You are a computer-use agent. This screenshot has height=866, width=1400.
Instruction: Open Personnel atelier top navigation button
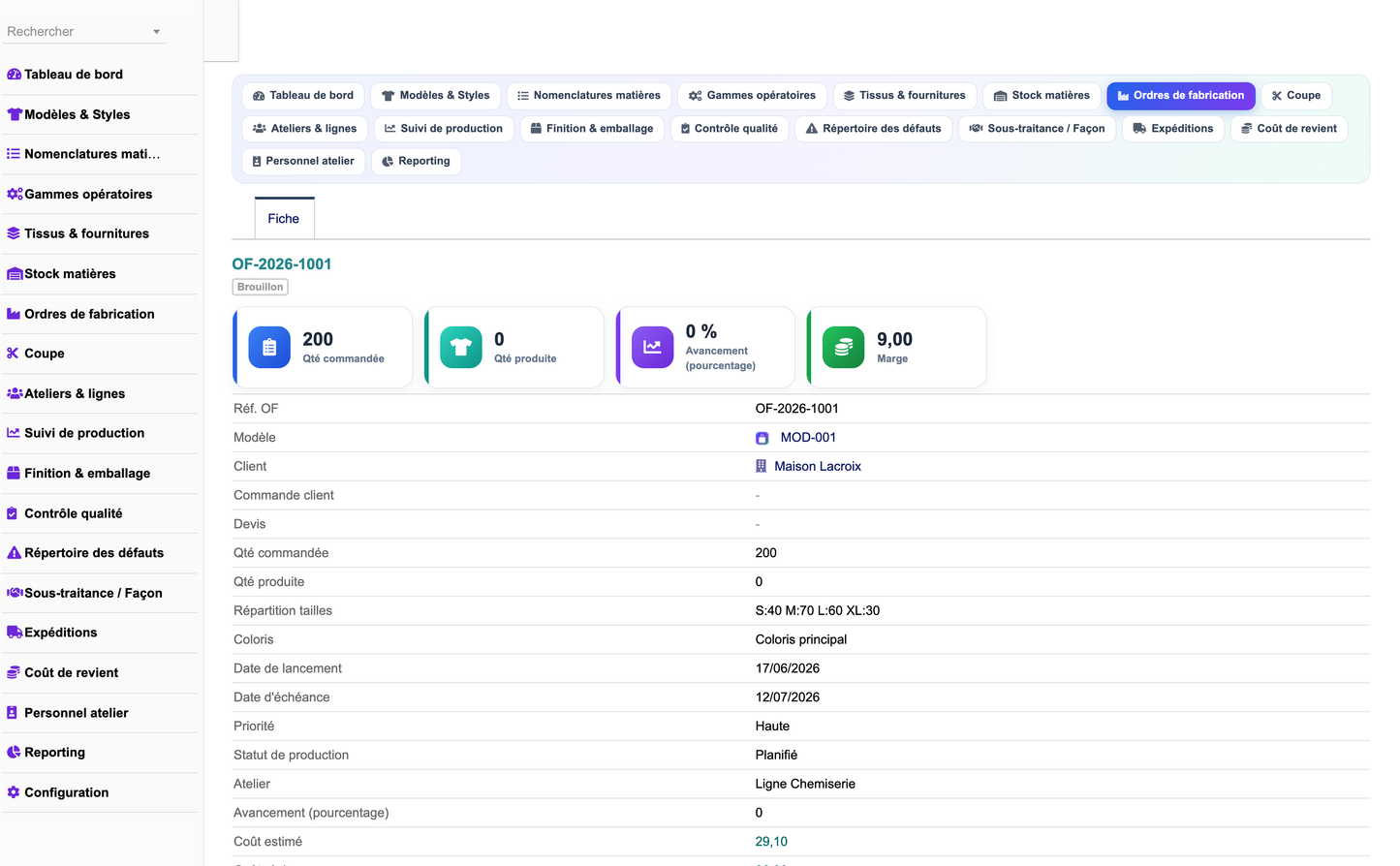pyautogui.click(x=303, y=162)
